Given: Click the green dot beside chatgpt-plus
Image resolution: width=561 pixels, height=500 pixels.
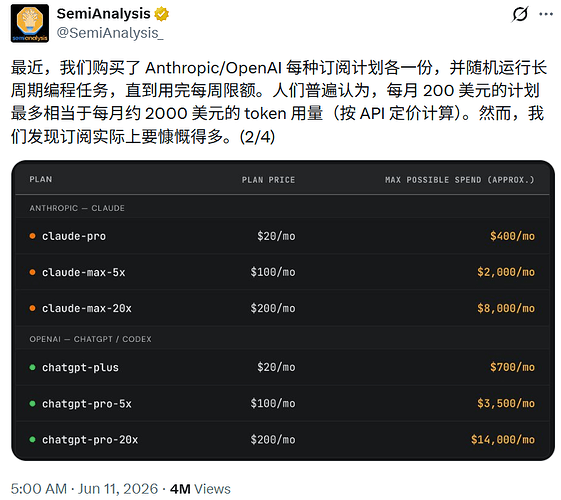Looking at the screenshot, I should point(32,367).
